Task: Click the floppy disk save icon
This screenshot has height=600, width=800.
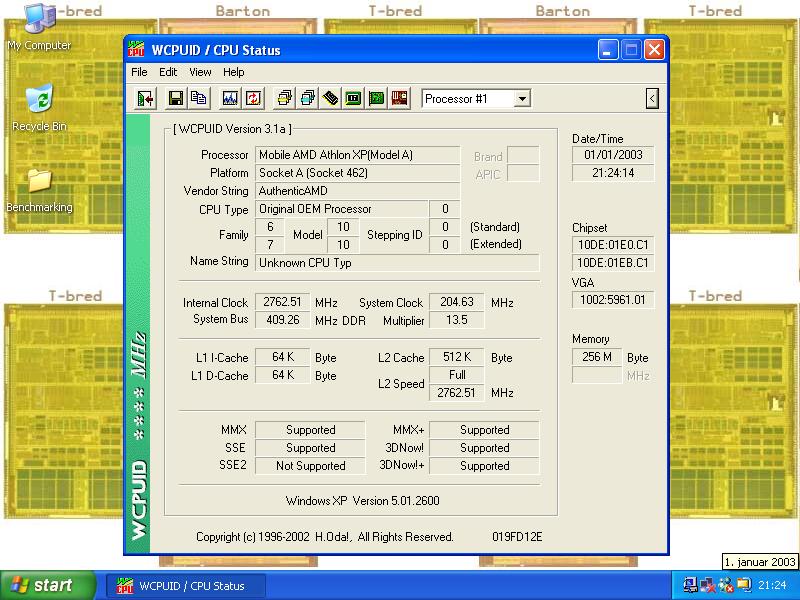Action: click(176, 98)
